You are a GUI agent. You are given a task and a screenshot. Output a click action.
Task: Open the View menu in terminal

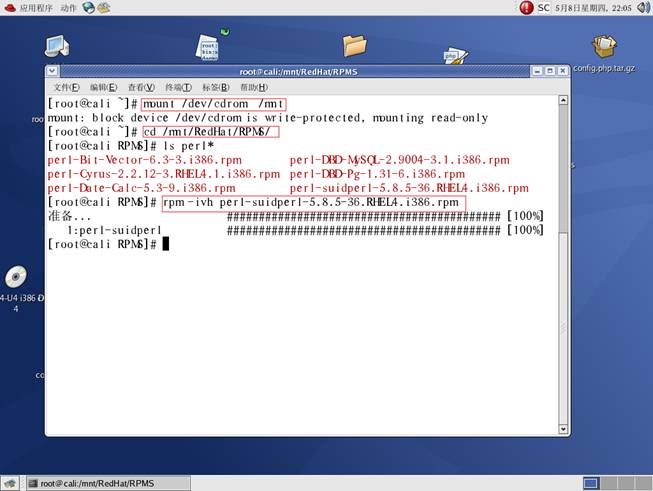[x=141, y=87]
